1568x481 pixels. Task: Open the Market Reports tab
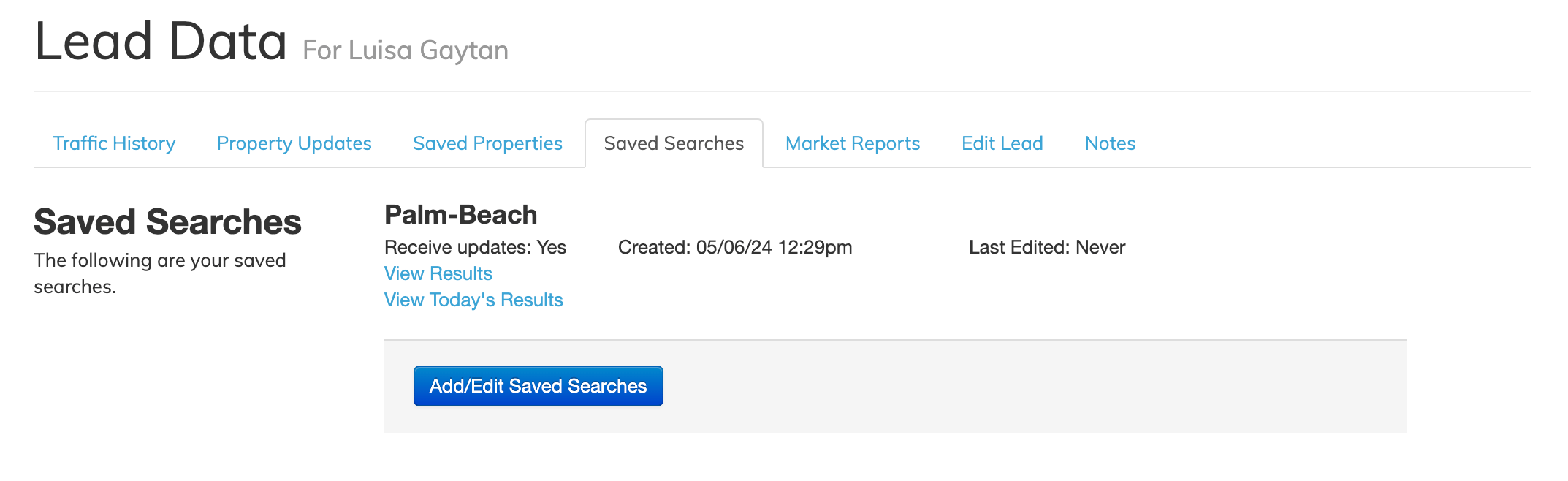pyautogui.click(x=852, y=143)
